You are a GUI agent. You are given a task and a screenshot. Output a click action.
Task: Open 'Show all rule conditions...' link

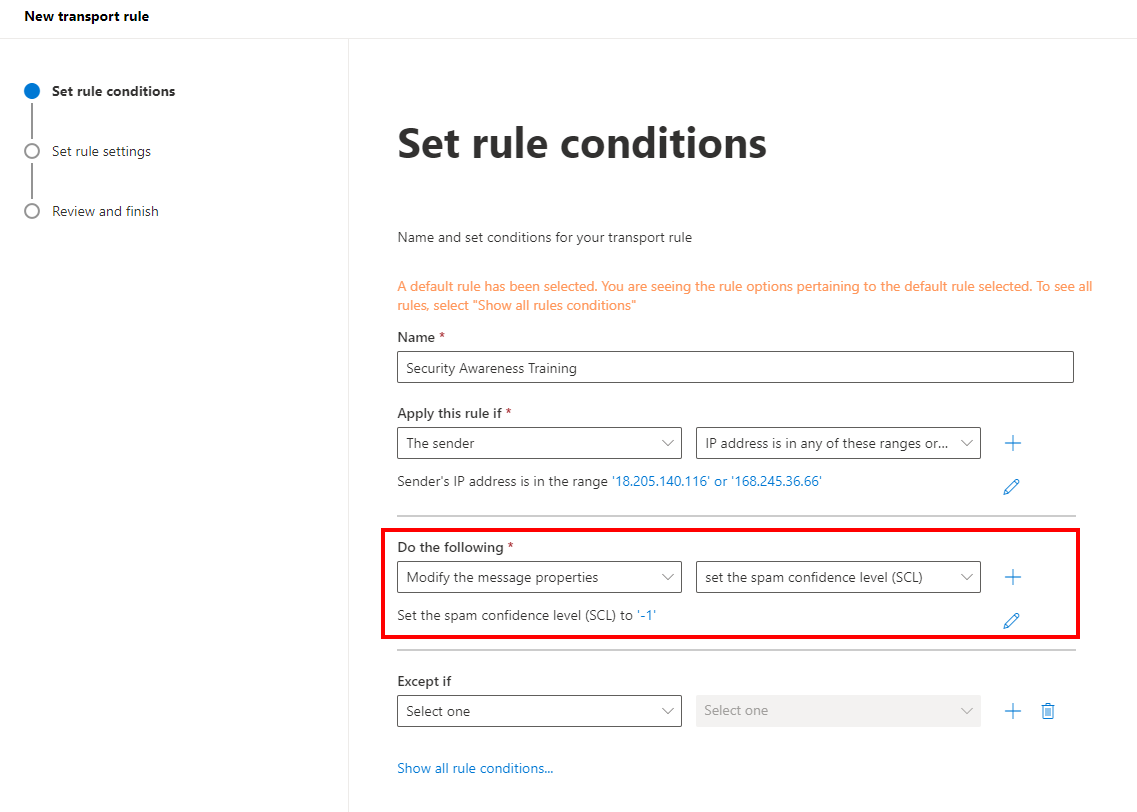[475, 767]
